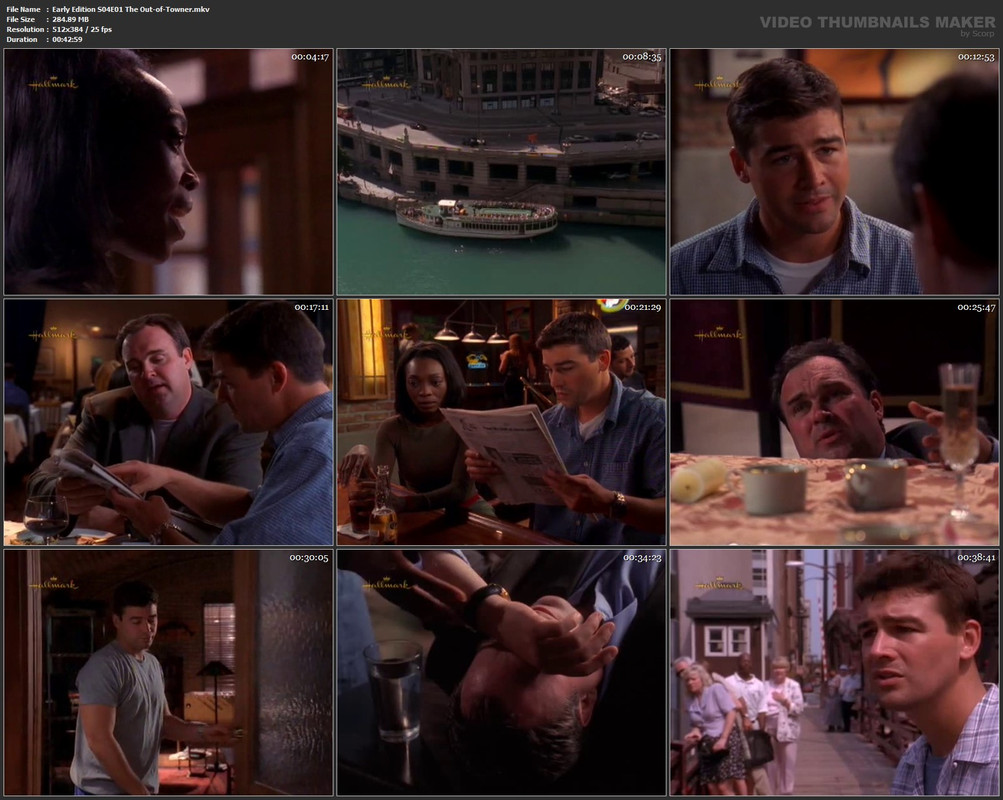This screenshot has width=1003, height=800.
Task: Click the river boat thumbnail at 00:08:35
Action: (502, 171)
